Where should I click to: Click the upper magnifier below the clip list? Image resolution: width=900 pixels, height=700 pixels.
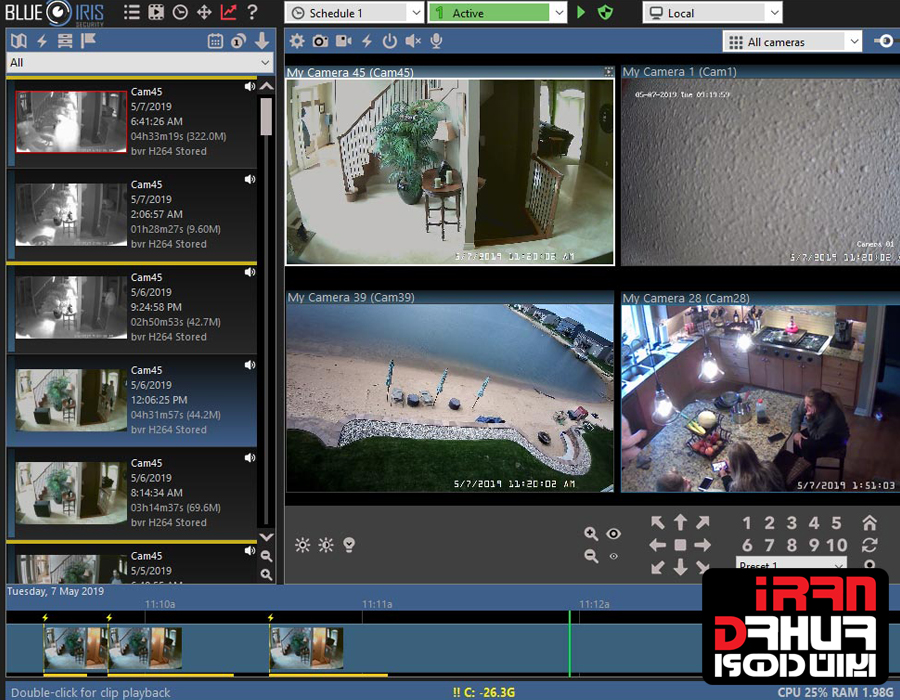[x=266, y=556]
